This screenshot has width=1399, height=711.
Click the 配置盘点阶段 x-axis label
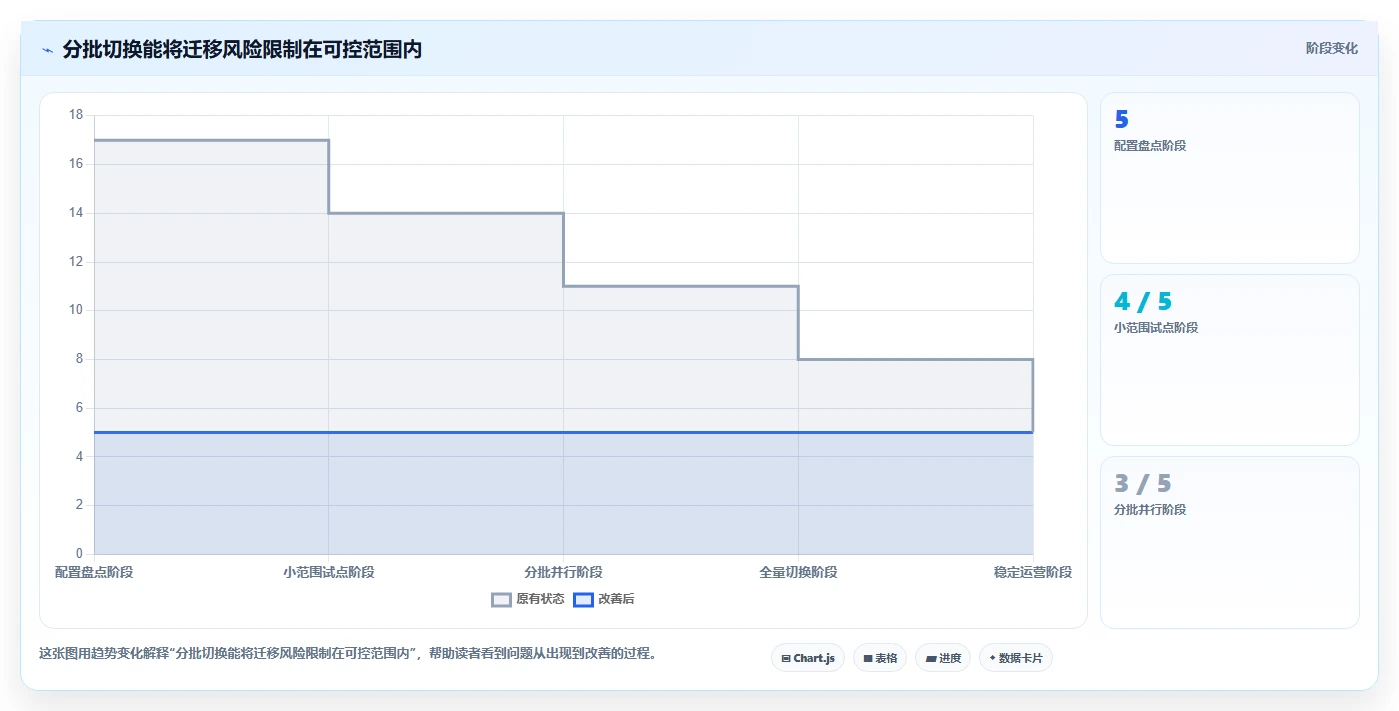coord(94,572)
